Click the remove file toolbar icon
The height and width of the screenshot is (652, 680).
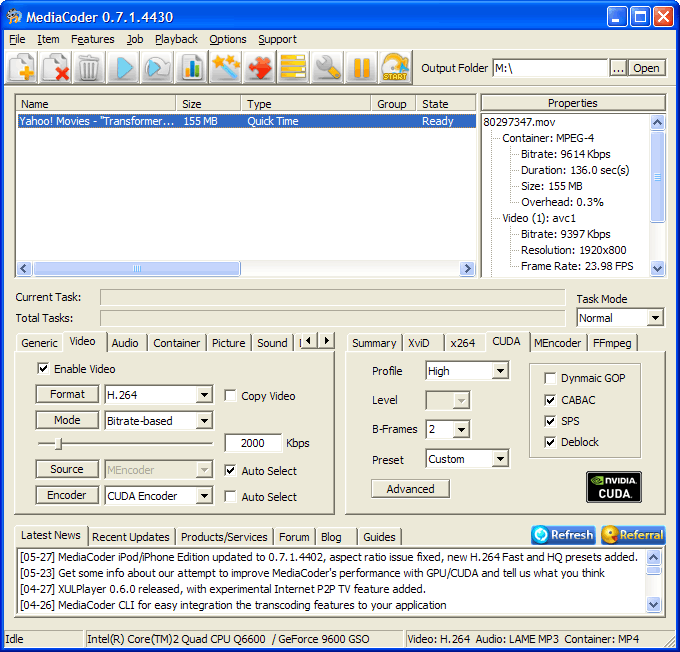56,68
